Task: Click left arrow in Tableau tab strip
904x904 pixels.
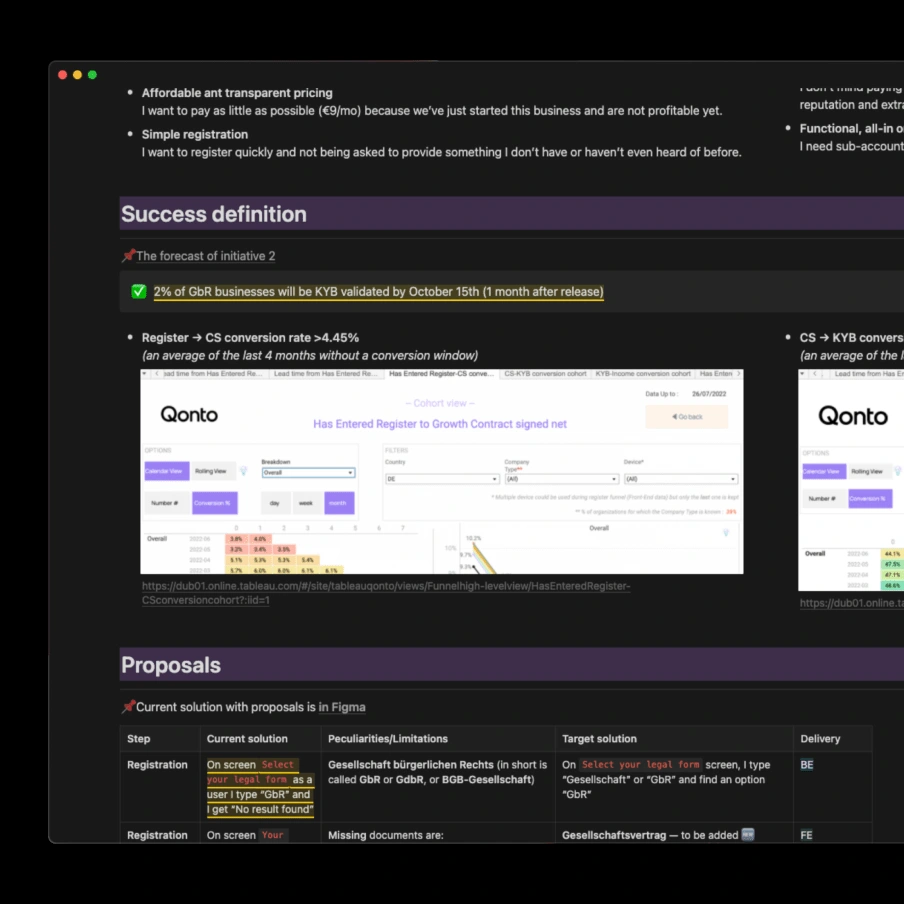Action: point(157,374)
